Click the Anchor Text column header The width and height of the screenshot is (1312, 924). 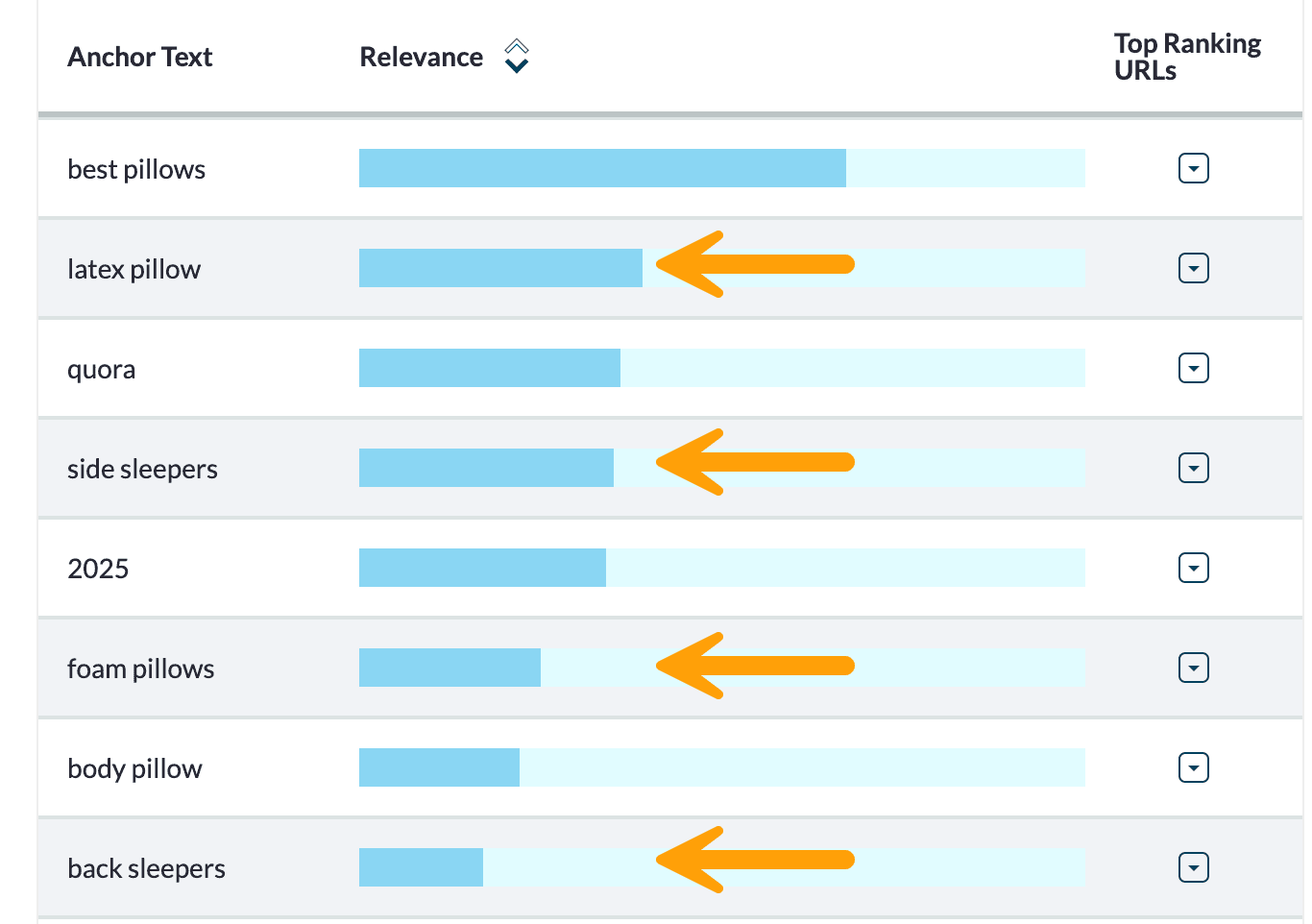click(140, 58)
